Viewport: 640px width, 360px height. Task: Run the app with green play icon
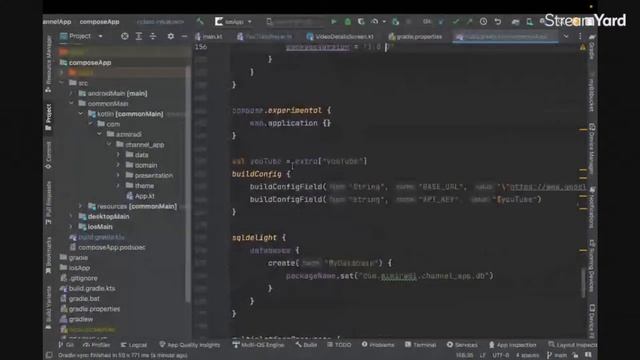click(x=333, y=21)
